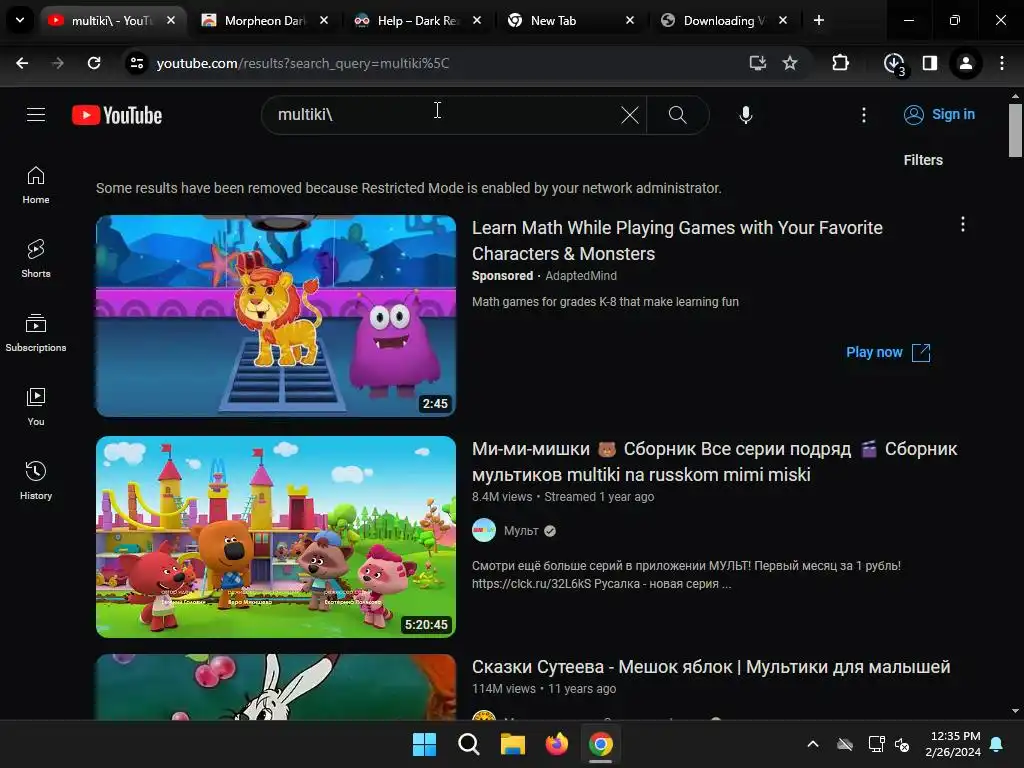
Task: Click the Ми-ми-мишки video thumbnail
Action: pos(276,537)
